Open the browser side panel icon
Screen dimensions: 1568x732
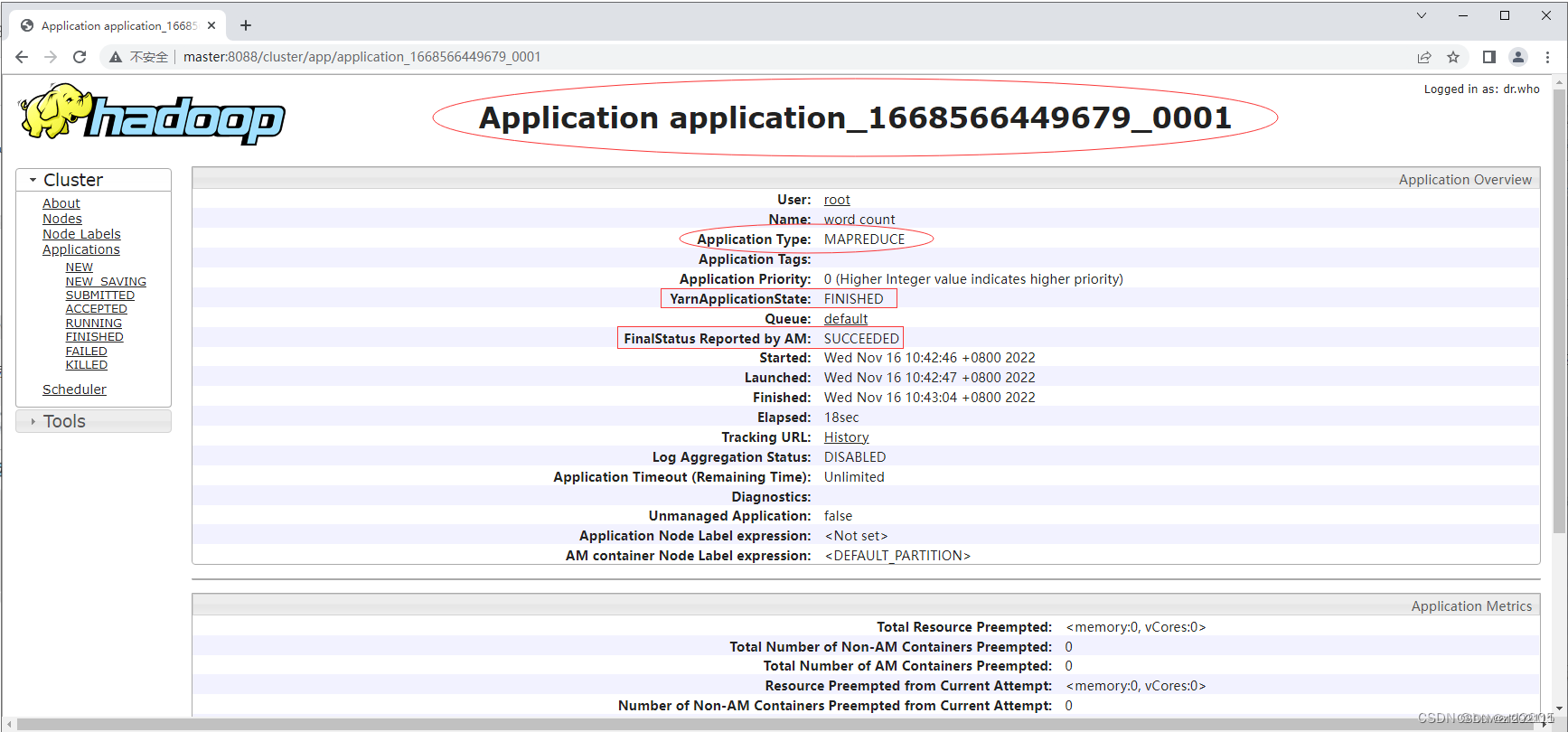pos(1489,57)
